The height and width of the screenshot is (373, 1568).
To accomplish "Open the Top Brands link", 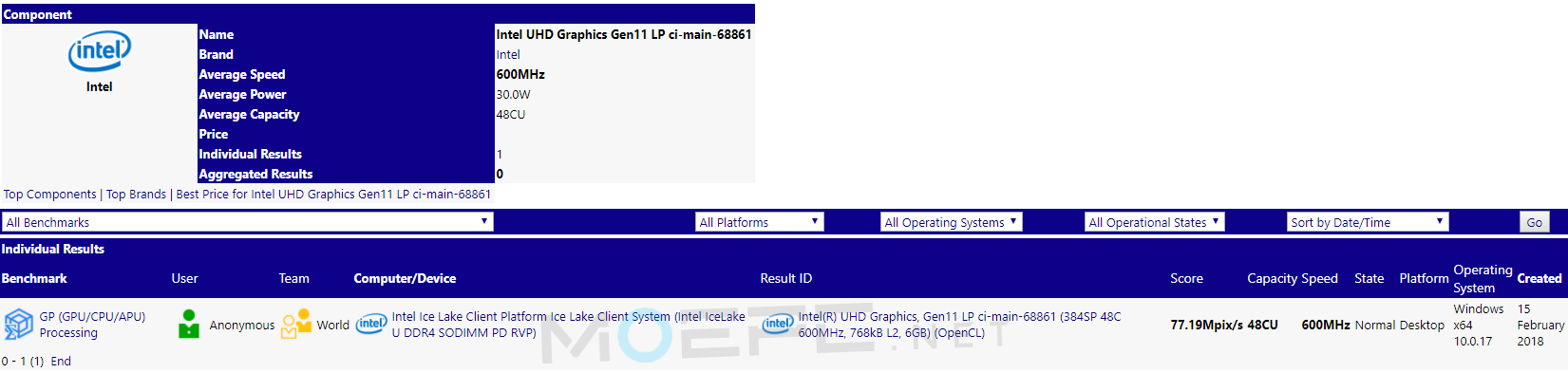I will 136,195.
